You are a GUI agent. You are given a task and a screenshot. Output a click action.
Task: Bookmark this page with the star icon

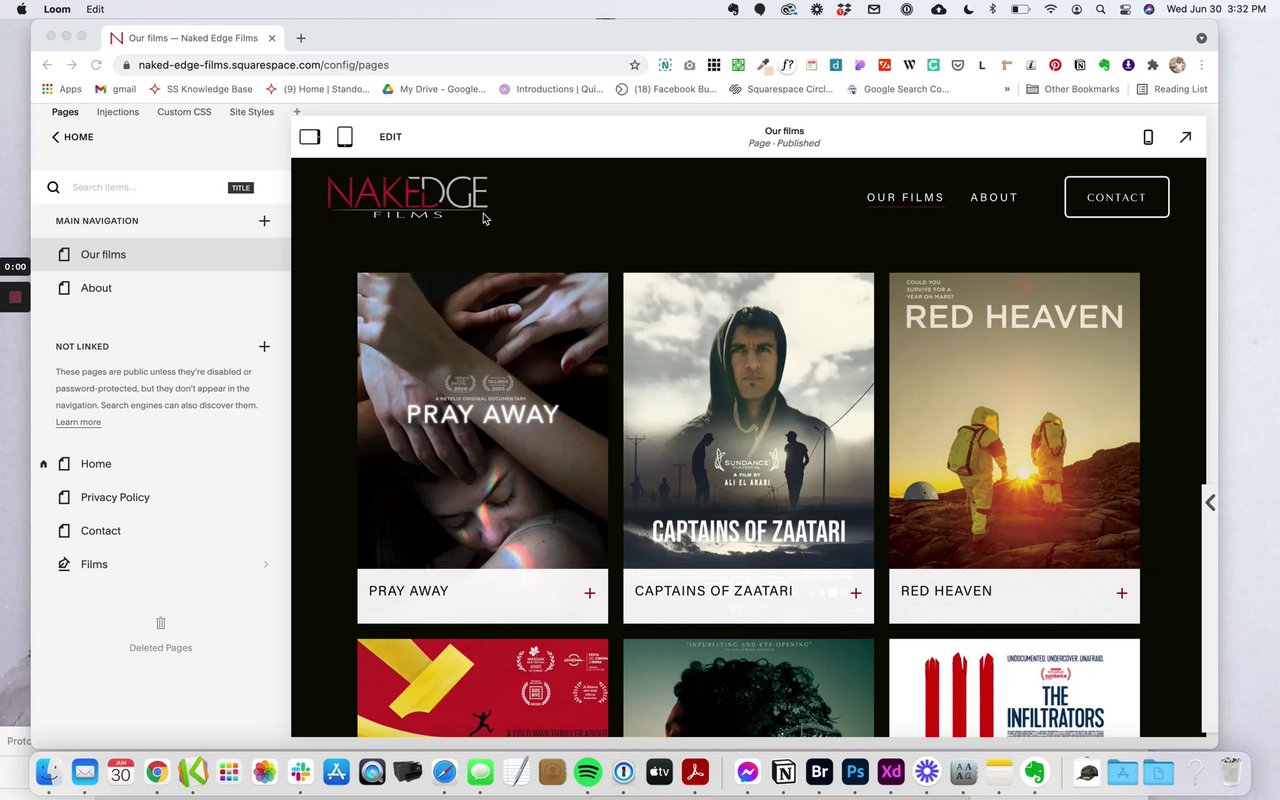(x=634, y=65)
